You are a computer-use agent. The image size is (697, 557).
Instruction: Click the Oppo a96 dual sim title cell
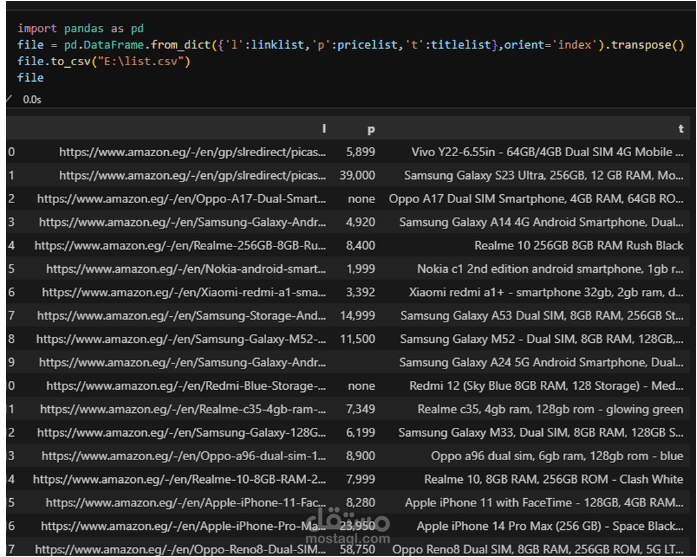[557, 456]
